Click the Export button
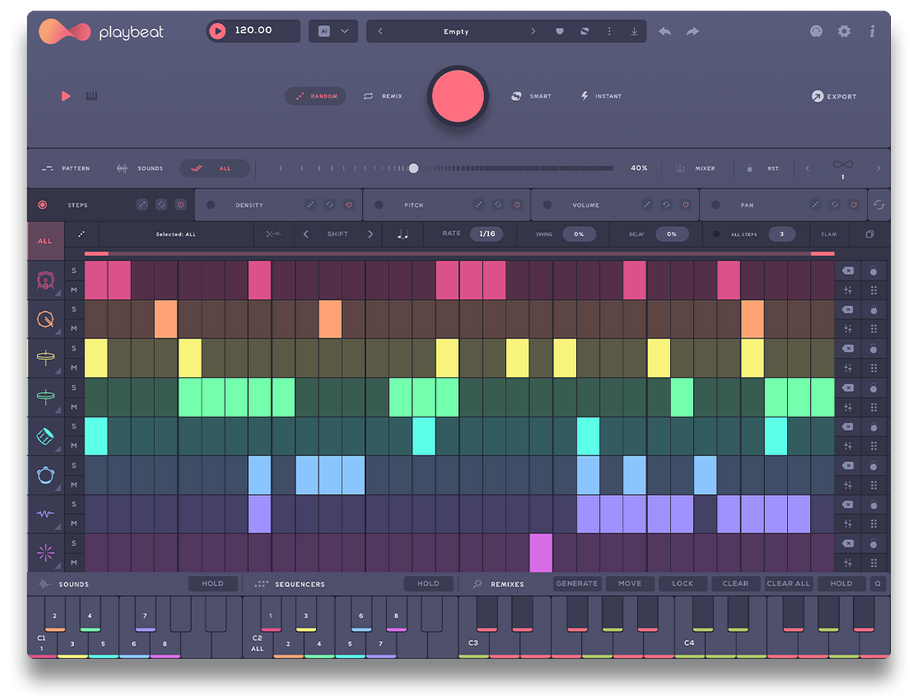Screen dimensions: 917x700 click(835, 97)
